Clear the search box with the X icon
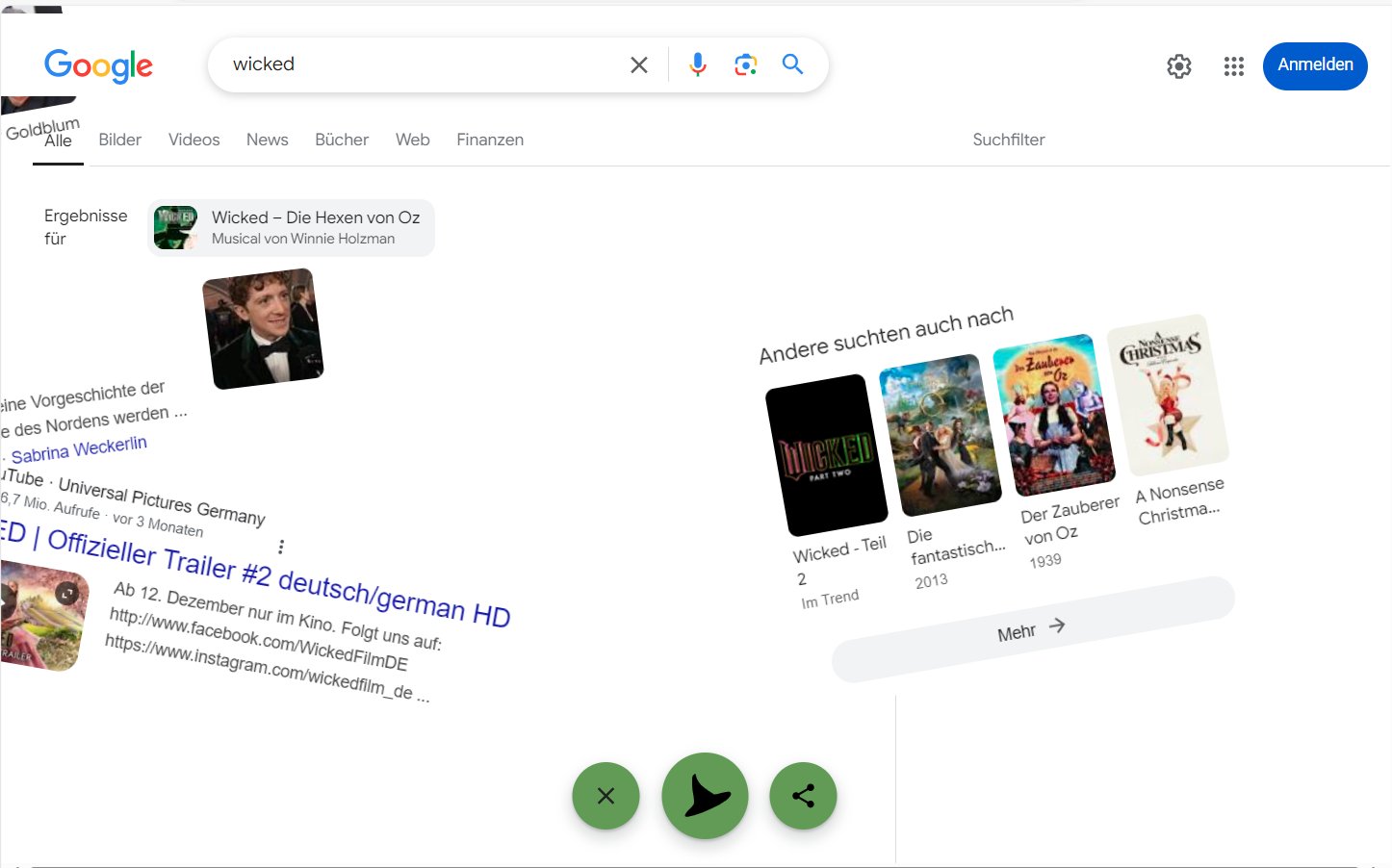 pyautogui.click(x=639, y=64)
